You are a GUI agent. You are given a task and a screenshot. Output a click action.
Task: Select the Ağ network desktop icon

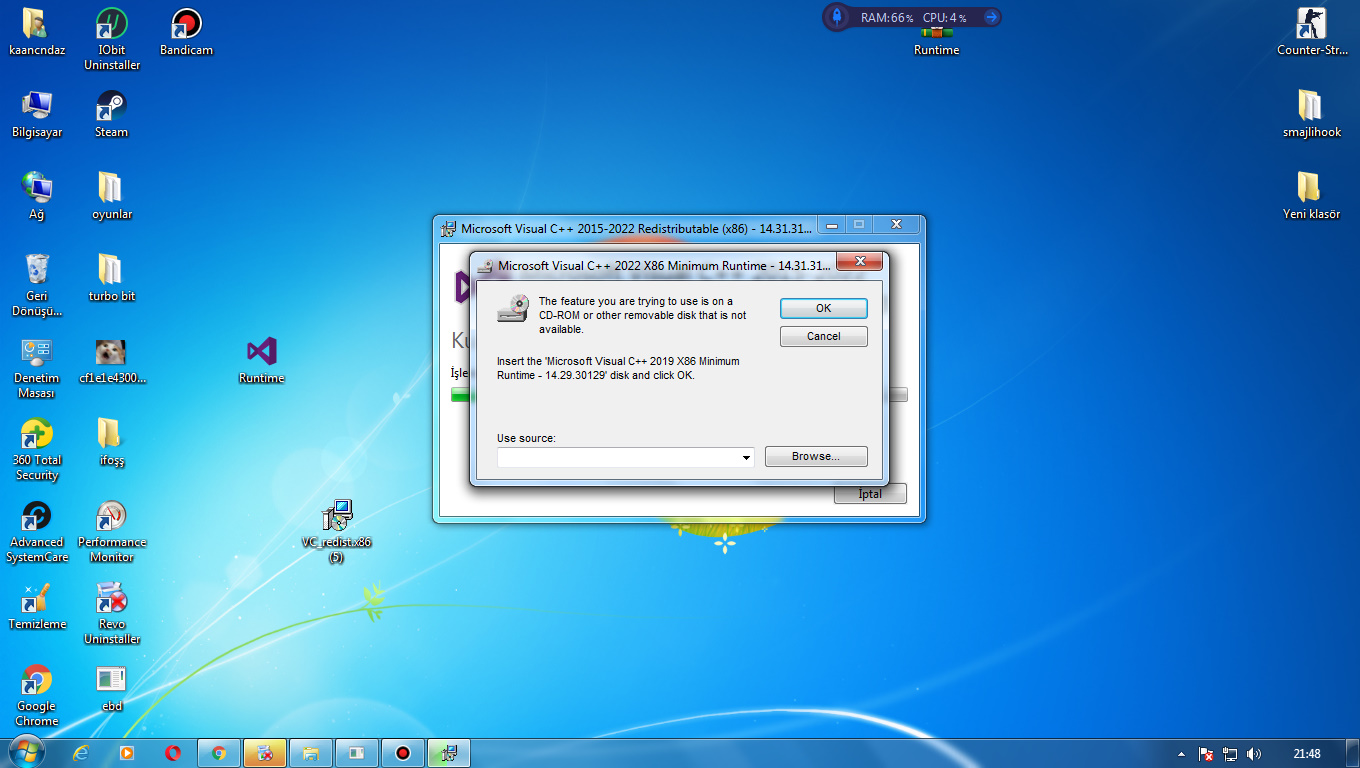(x=37, y=196)
